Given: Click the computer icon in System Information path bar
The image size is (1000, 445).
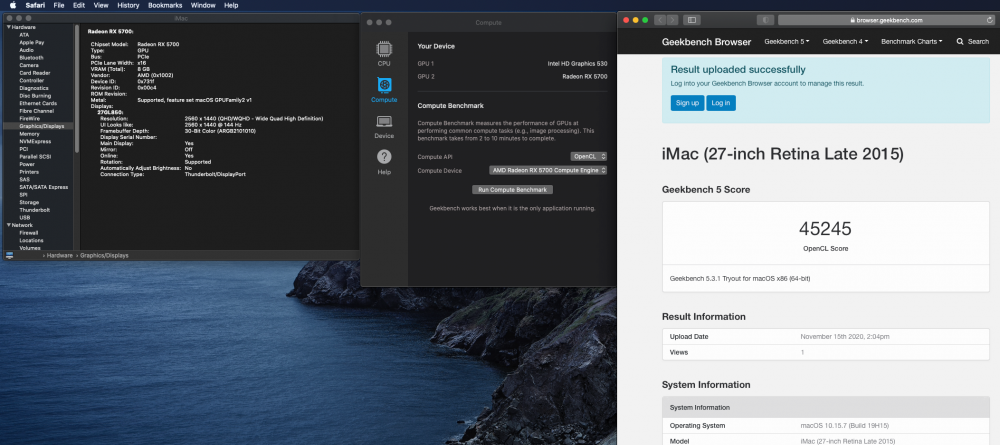Looking at the screenshot, I should tap(10, 255).
